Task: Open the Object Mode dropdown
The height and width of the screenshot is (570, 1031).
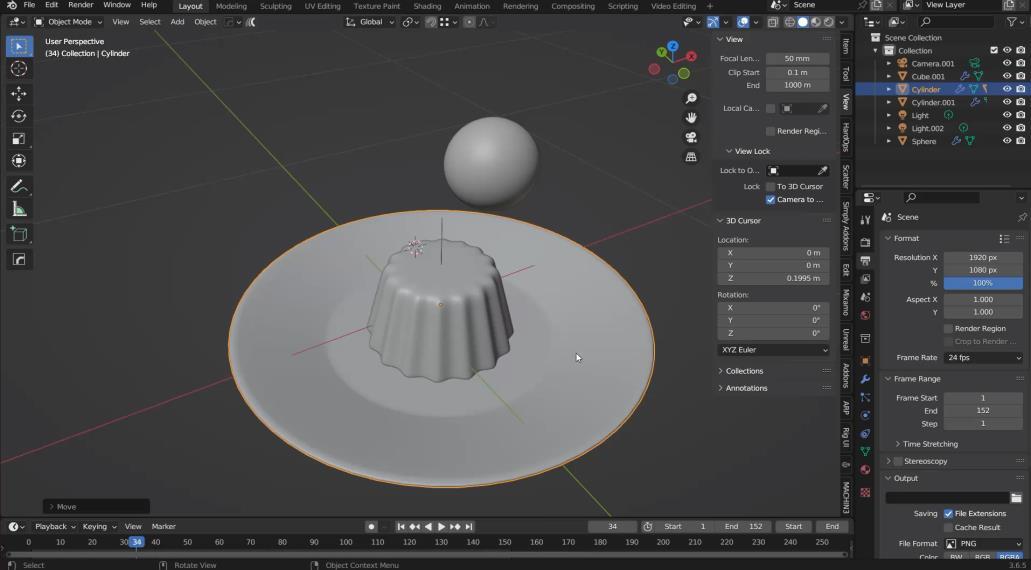Action: [x=68, y=21]
